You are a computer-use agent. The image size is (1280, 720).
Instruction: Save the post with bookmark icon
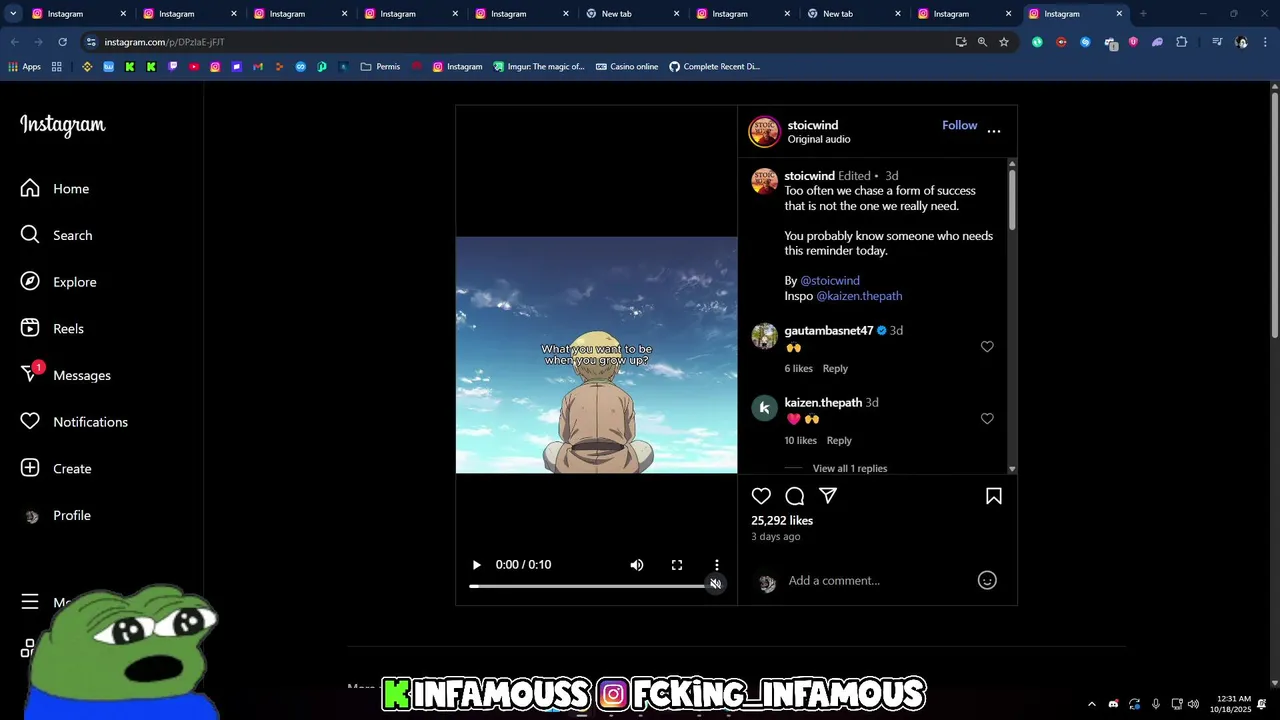tap(994, 496)
